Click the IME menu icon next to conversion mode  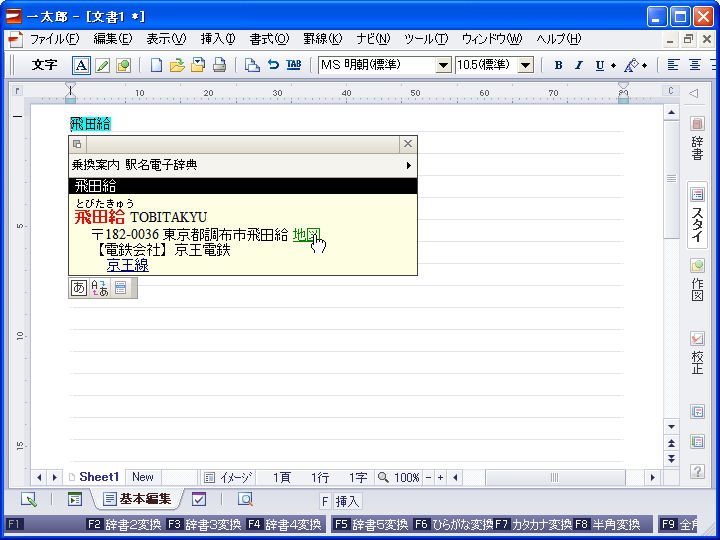[120, 288]
